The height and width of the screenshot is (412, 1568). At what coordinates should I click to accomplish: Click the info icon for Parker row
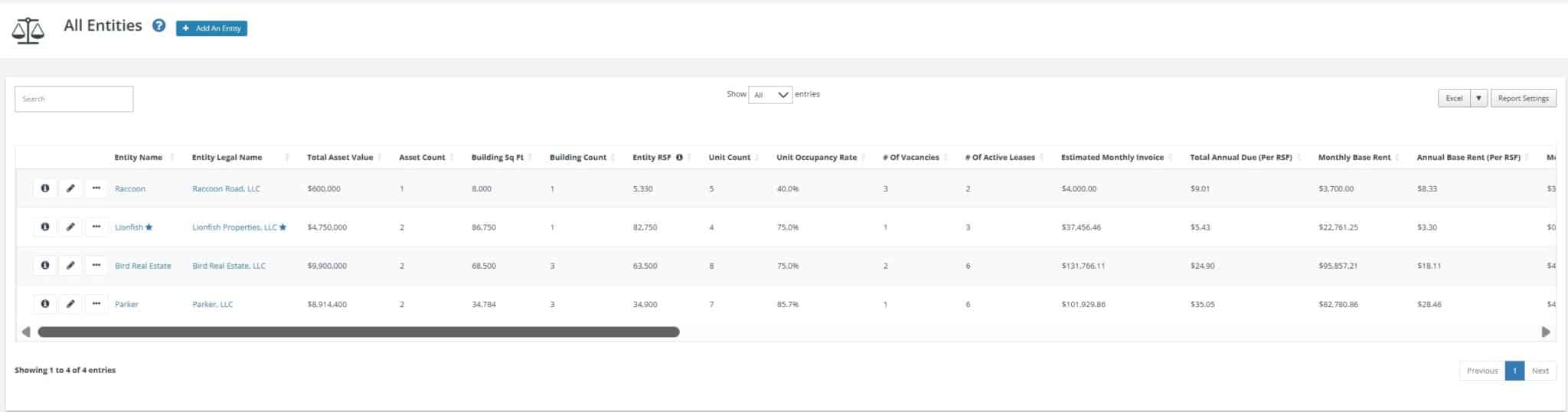tap(45, 304)
